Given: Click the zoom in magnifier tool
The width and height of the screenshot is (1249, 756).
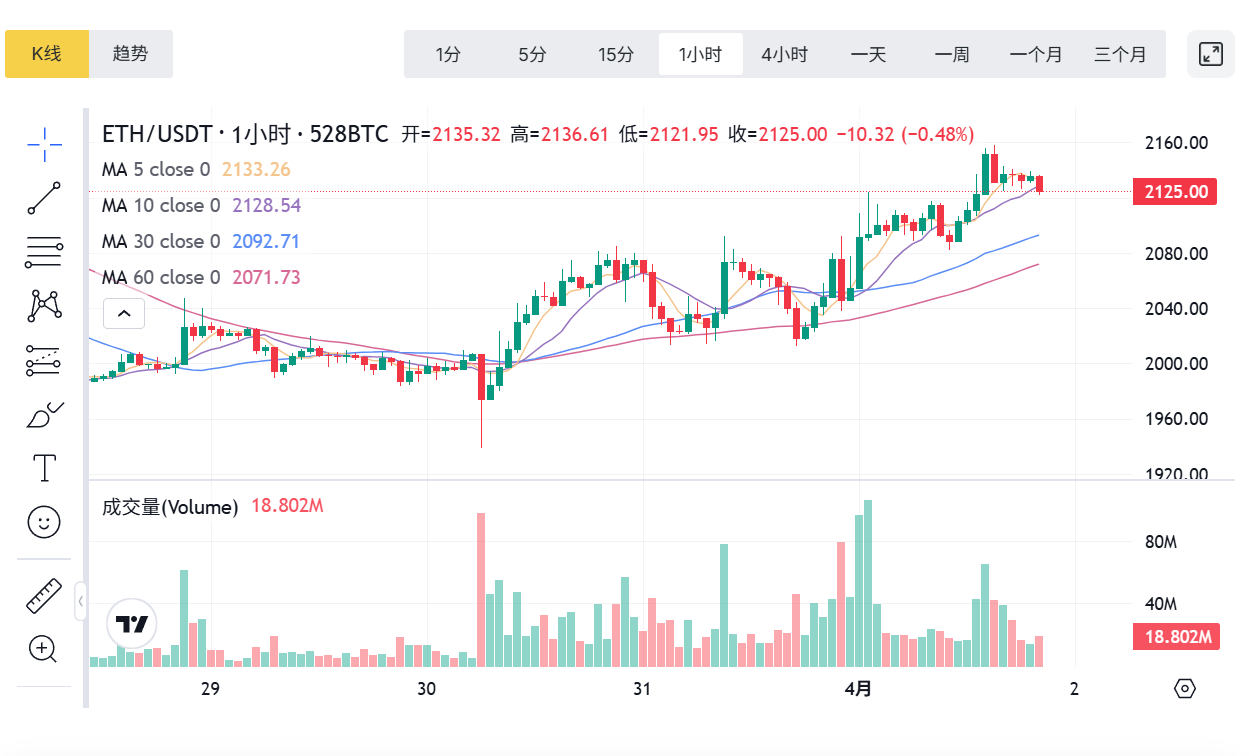Looking at the screenshot, I should [x=43, y=649].
